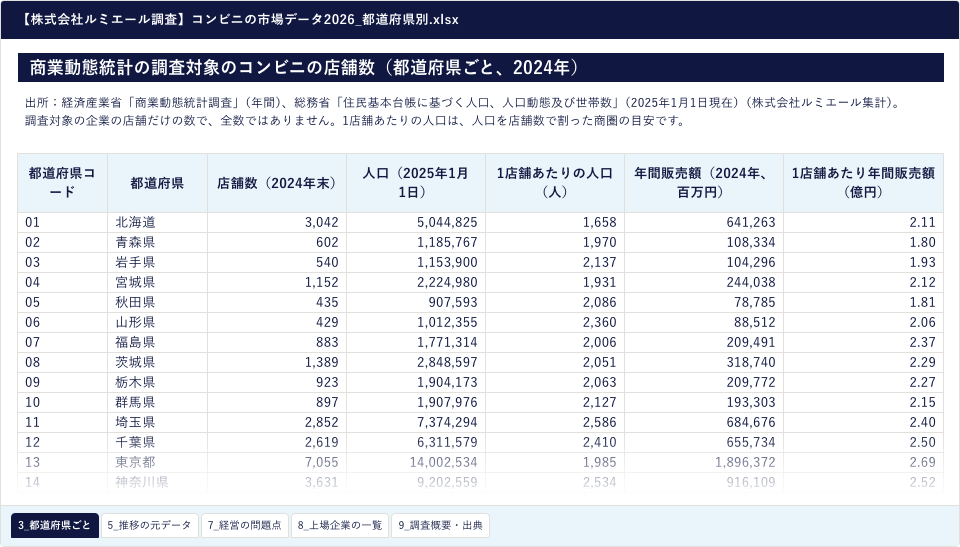Select the 秋田県 prefecture cell
Image resolution: width=960 pixels, height=547 pixels.
(x=157, y=303)
